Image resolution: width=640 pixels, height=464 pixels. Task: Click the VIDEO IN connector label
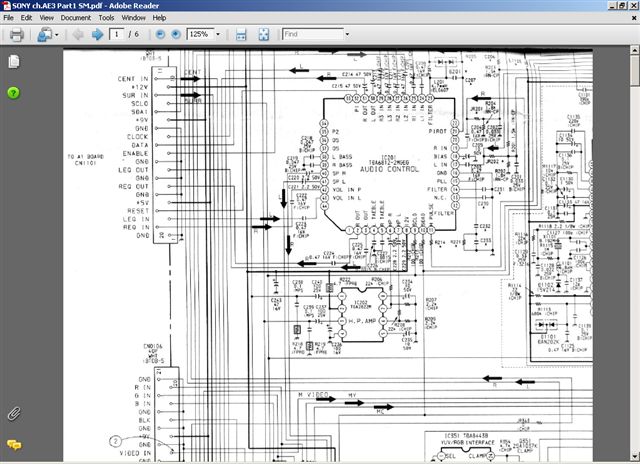[135, 453]
